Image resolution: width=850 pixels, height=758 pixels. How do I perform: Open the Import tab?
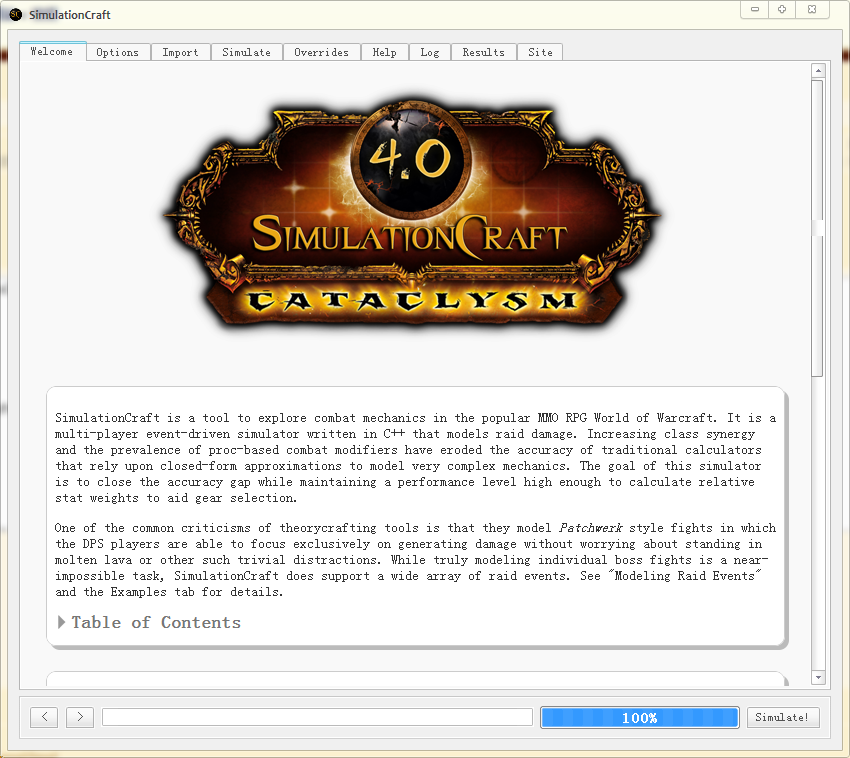coord(180,51)
